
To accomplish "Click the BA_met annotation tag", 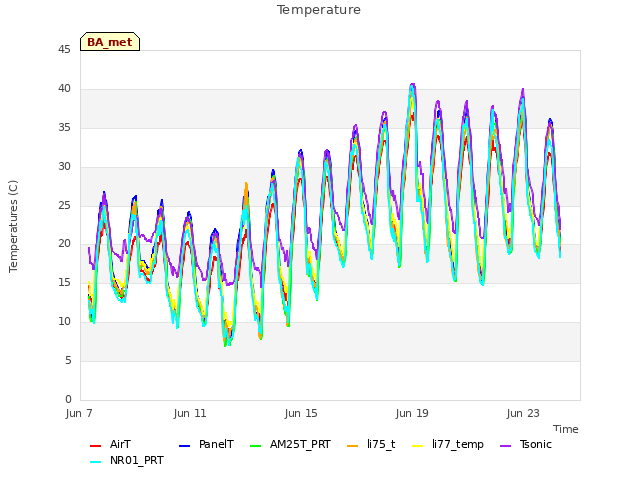I will pyautogui.click(x=110, y=42).
